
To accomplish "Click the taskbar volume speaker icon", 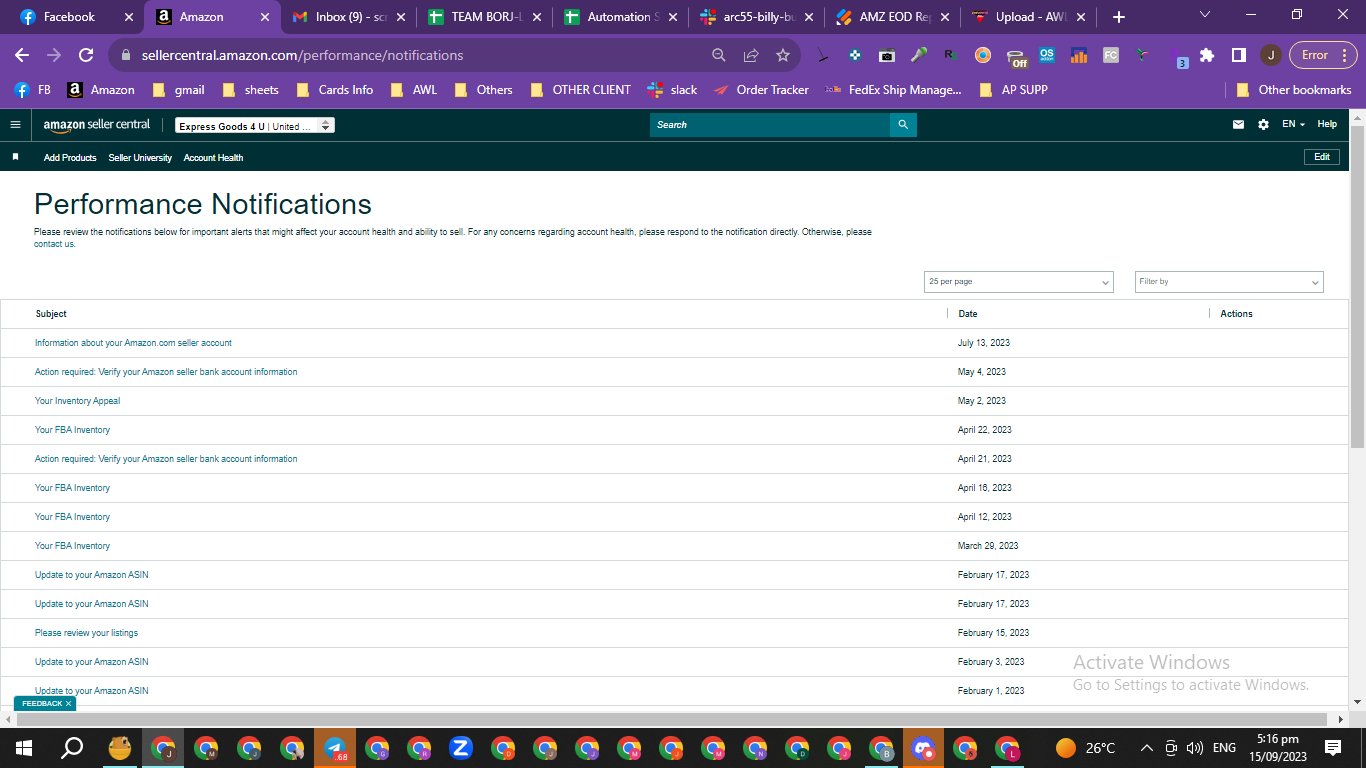I will point(1194,748).
